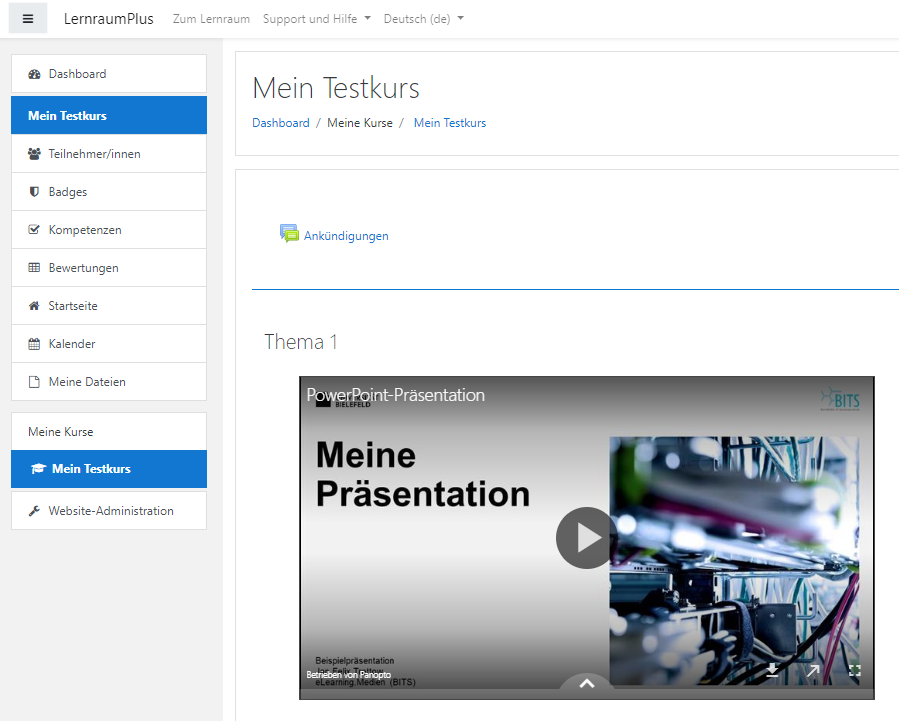Click Meine Kurse in the breadcrumb
Screen dimensions: 899x721
click(360, 123)
